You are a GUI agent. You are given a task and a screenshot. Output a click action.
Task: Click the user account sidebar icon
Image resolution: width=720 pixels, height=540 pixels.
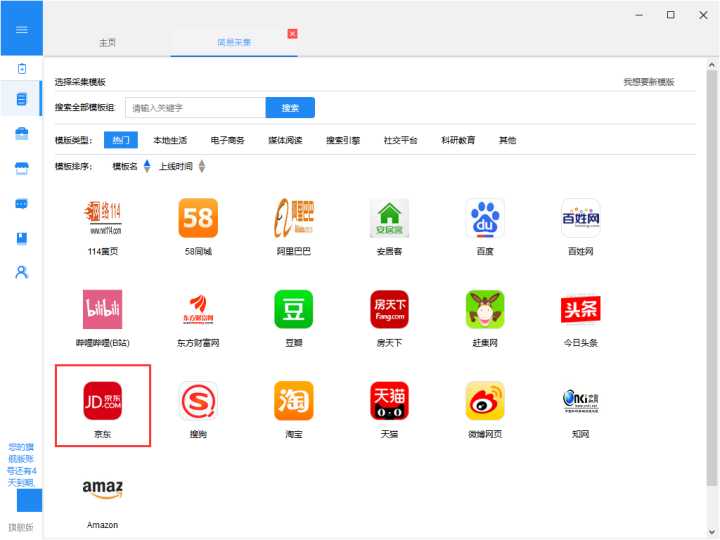[21, 271]
